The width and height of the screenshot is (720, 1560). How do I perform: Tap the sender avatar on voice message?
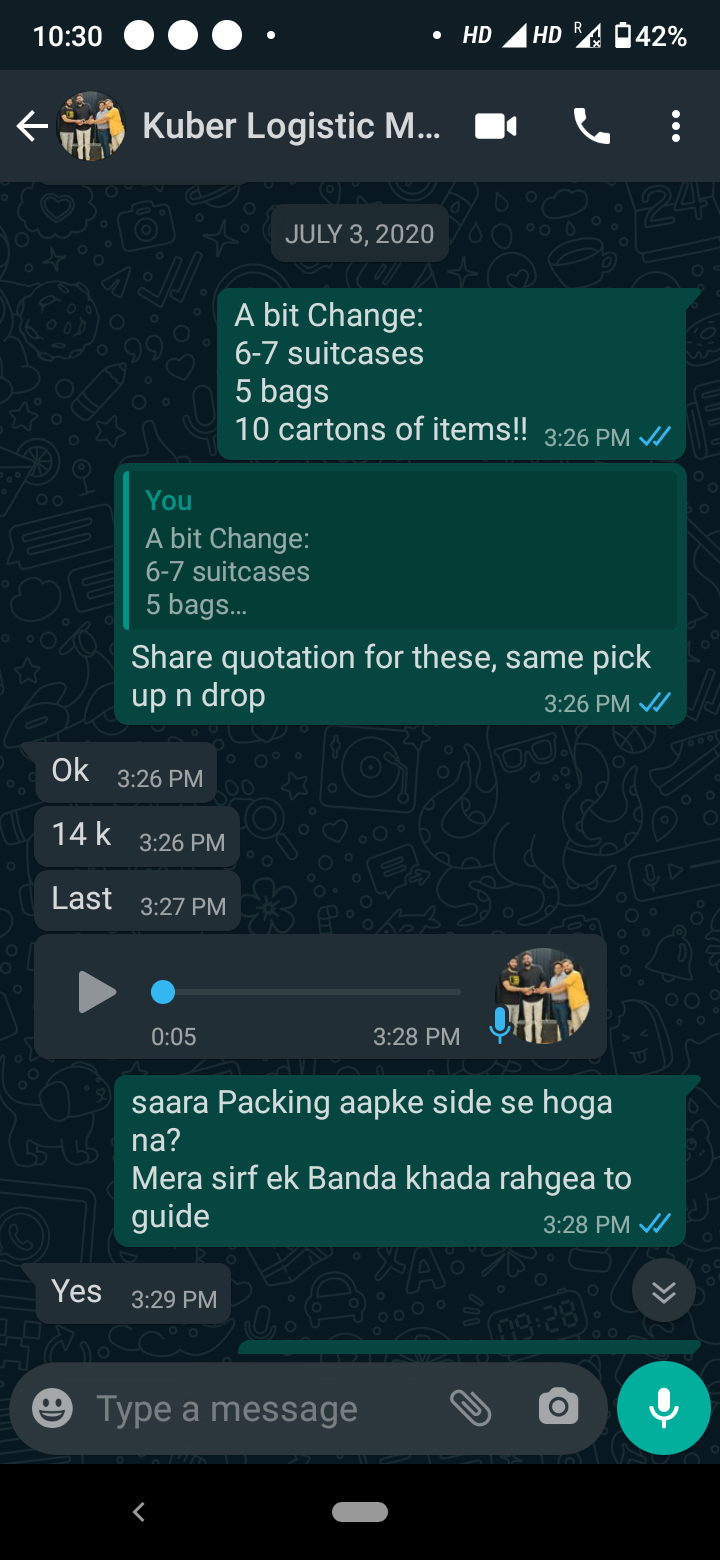pyautogui.click(x=542, y=996)
